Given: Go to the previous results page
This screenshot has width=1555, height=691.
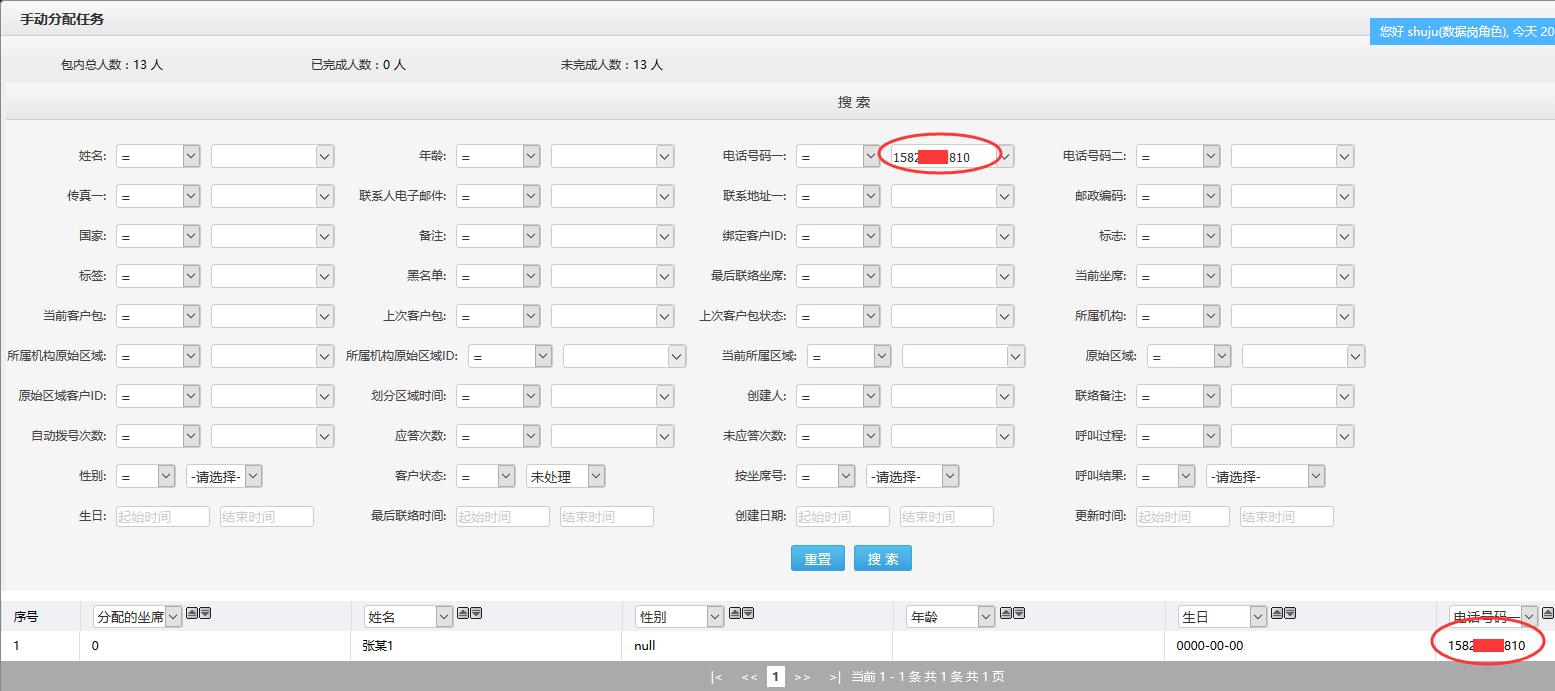Looking at the screenshot, I should click(x=749, y=677).
